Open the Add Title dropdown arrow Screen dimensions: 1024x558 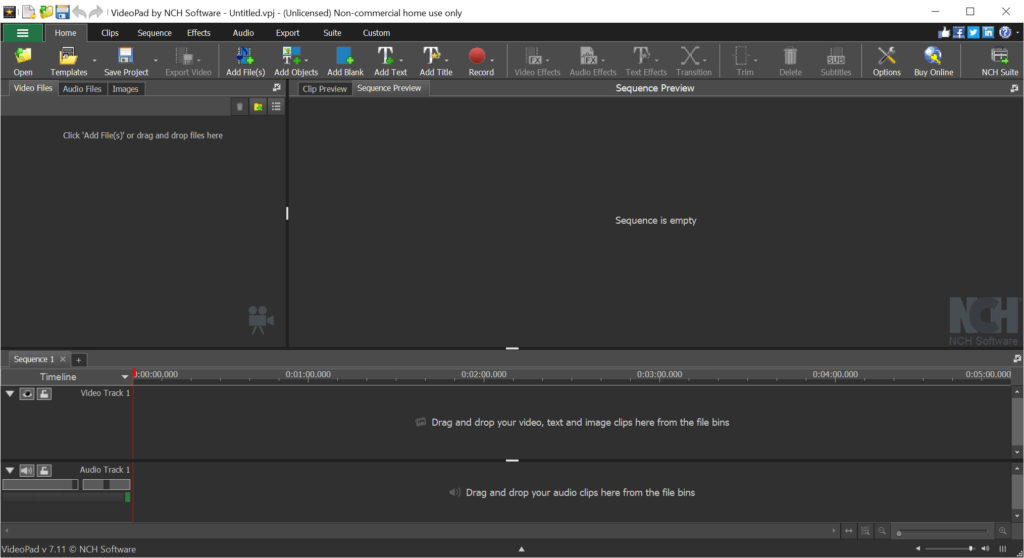[447, 60]
